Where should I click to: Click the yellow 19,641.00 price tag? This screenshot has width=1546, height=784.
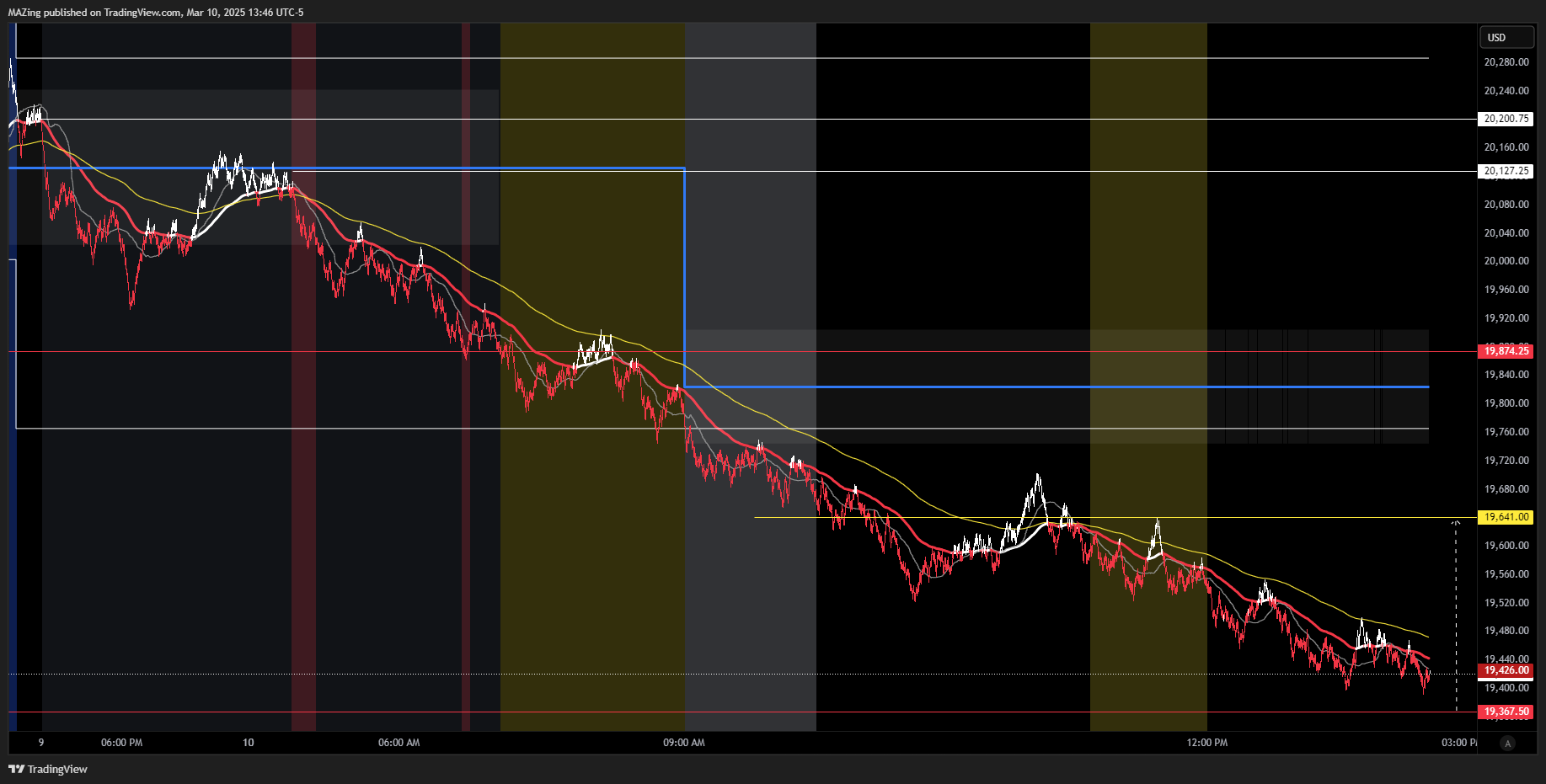pos(1506,517)
